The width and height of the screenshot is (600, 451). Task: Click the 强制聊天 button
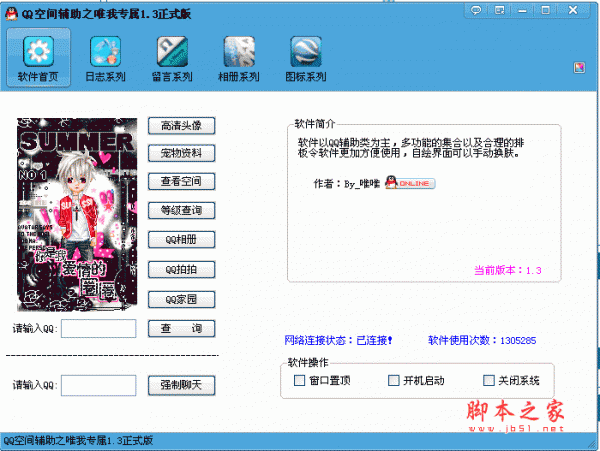click(x=181, y=385)
